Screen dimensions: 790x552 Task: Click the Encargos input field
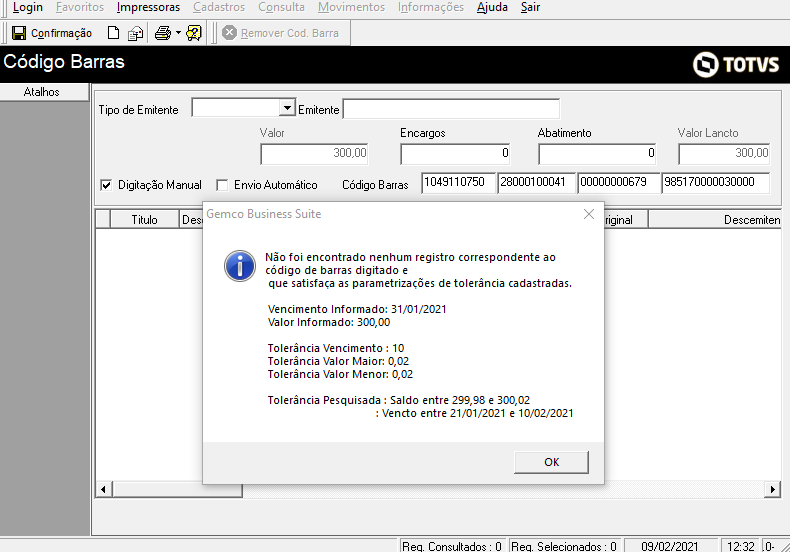coord(455,154)
